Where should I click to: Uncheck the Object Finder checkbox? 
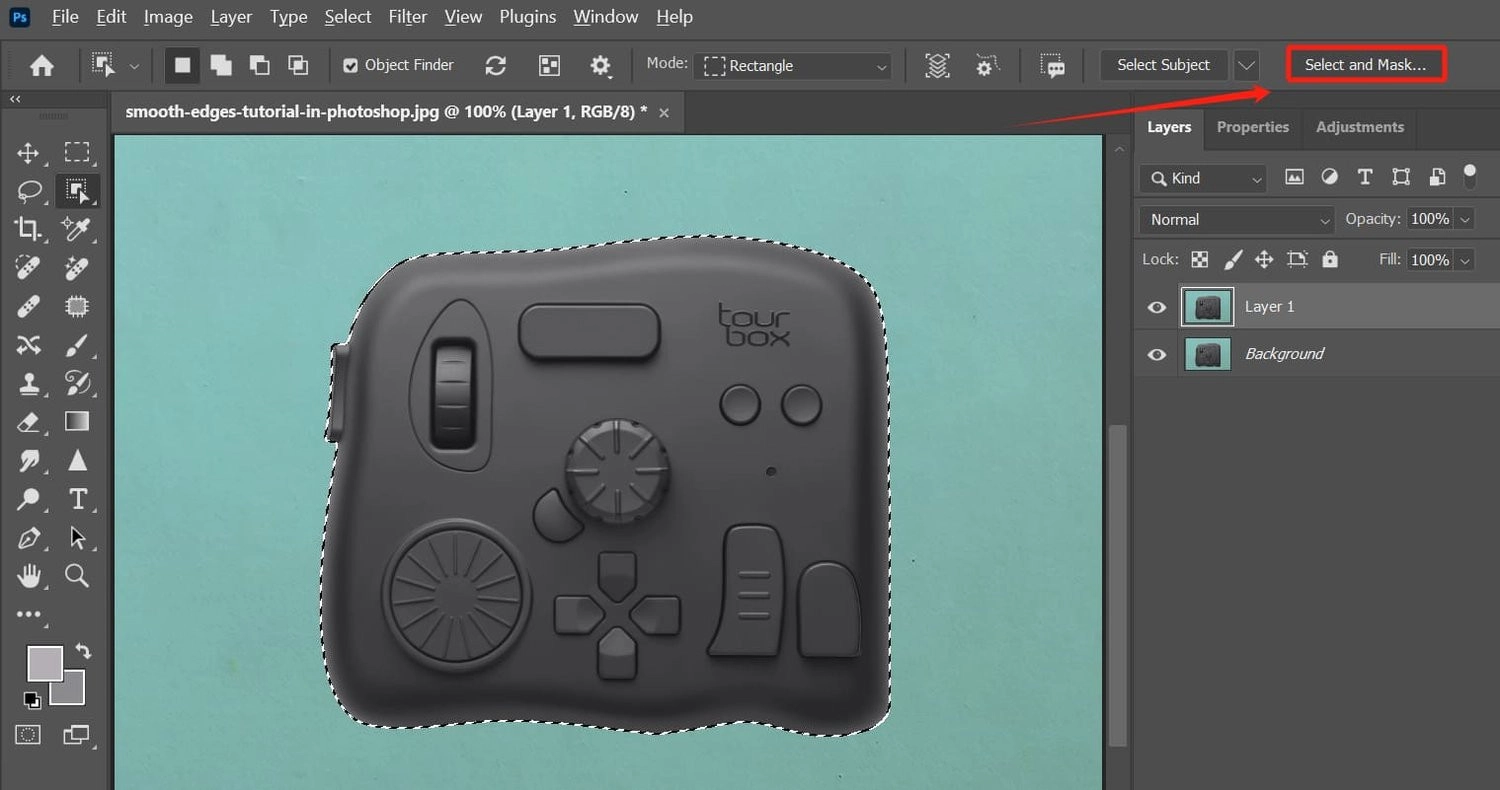pyautogui.click(x=350, y=66)
